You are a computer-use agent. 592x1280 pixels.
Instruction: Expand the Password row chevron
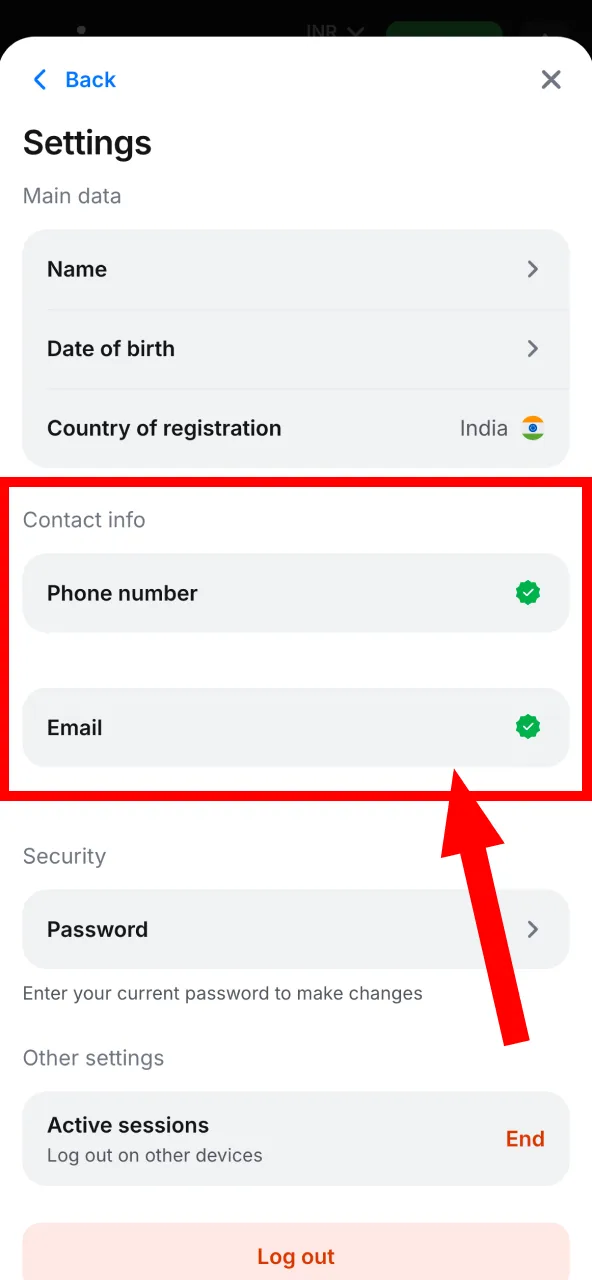533,929
